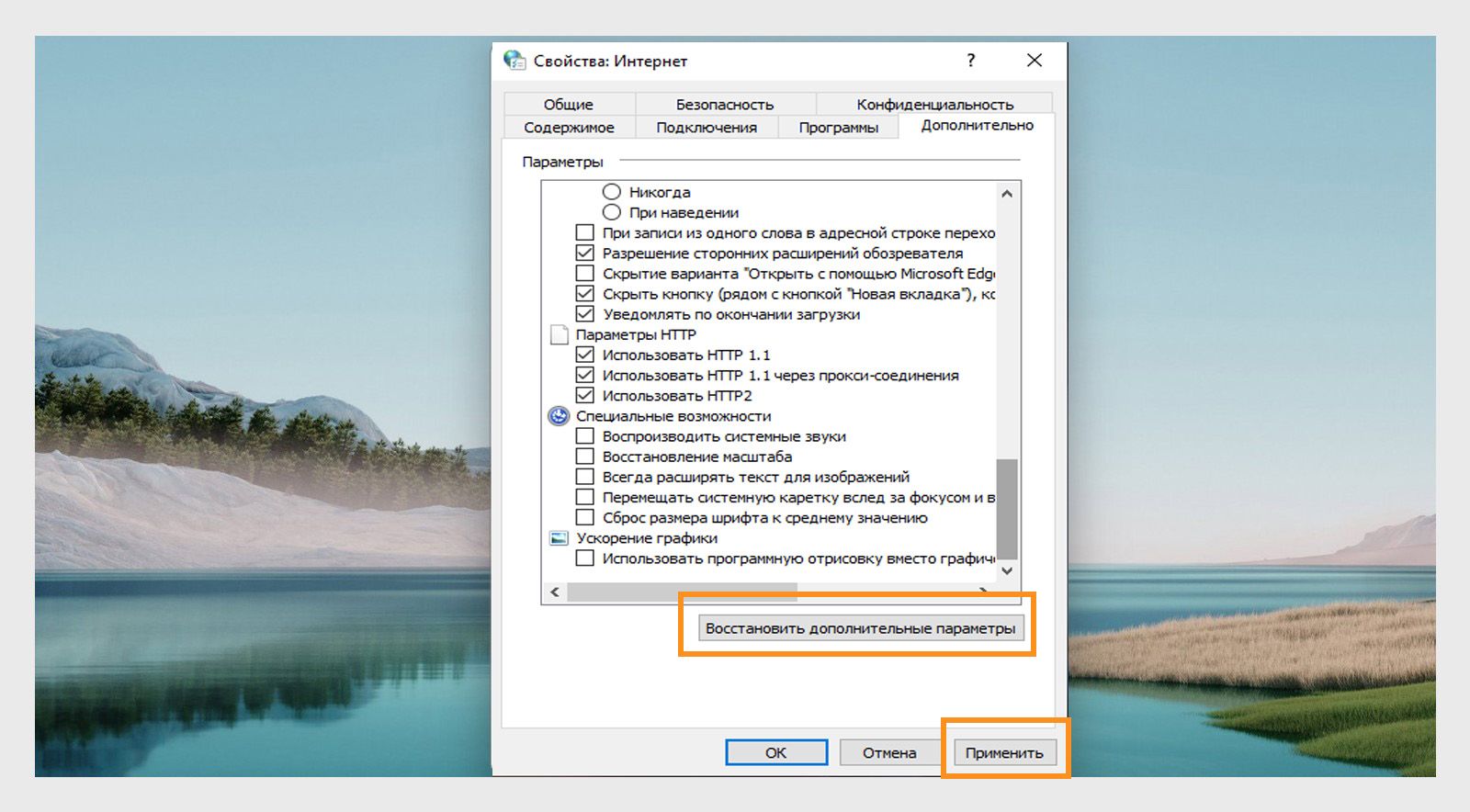1470x812 pixels.
Task: Open help with the question mark button
Action: [971, 61]
